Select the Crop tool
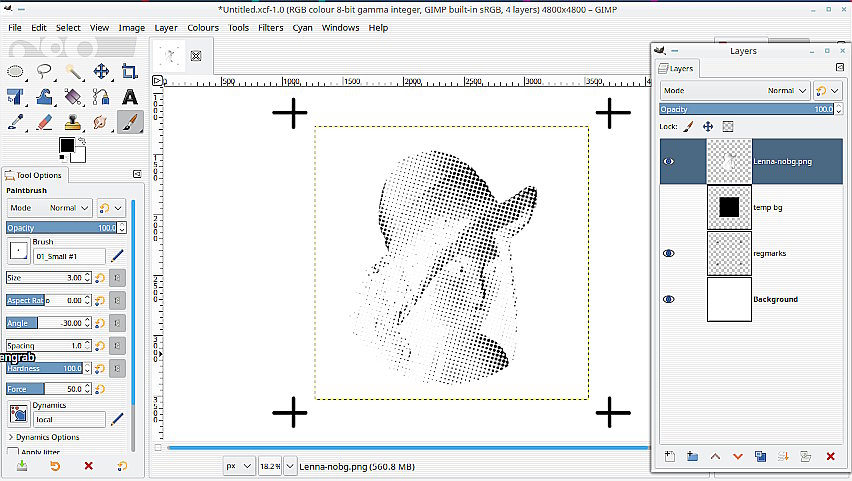 pos(129,71)
